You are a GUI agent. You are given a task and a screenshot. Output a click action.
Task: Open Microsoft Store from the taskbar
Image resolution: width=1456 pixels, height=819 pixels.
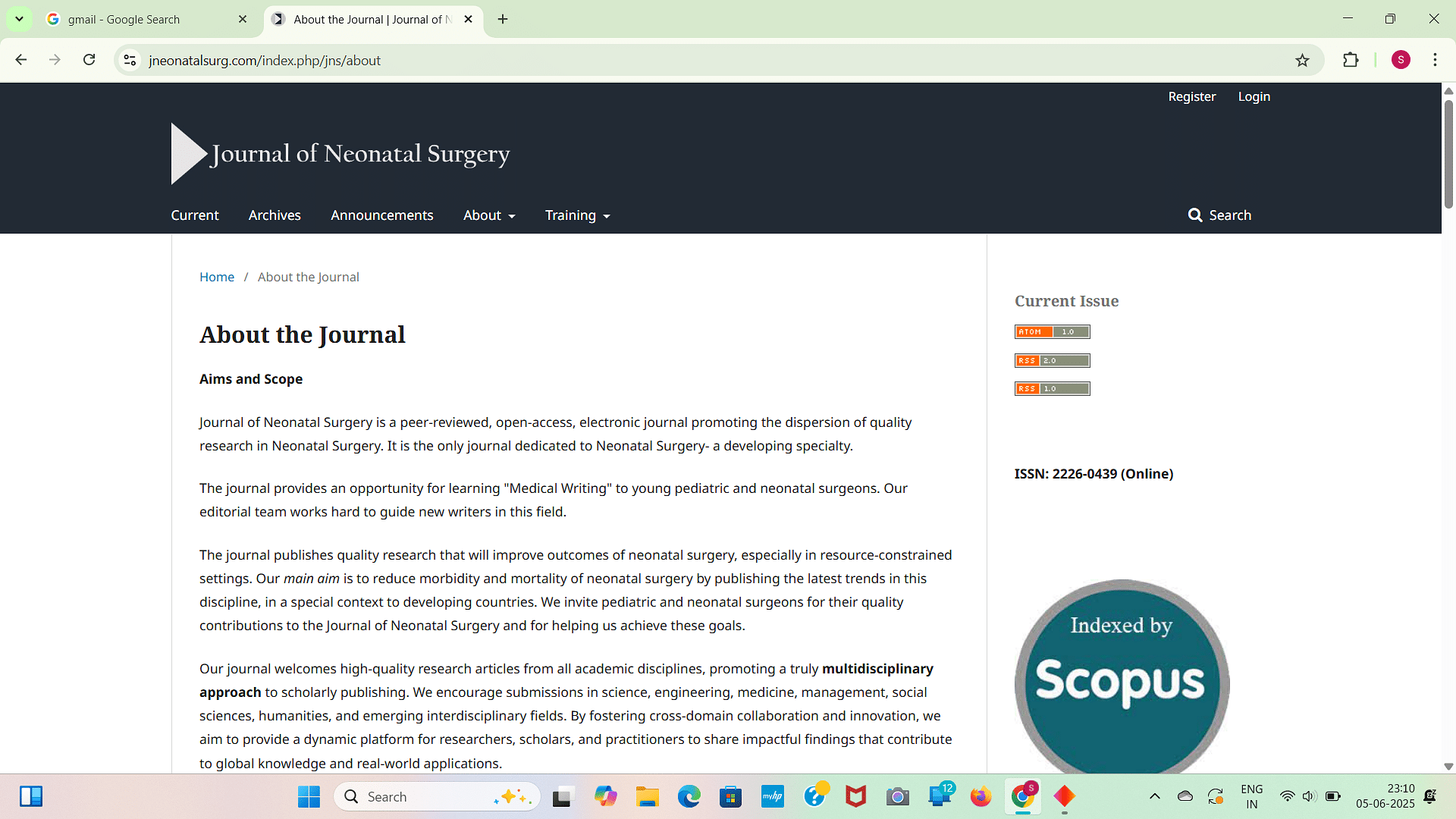point(730,796)
